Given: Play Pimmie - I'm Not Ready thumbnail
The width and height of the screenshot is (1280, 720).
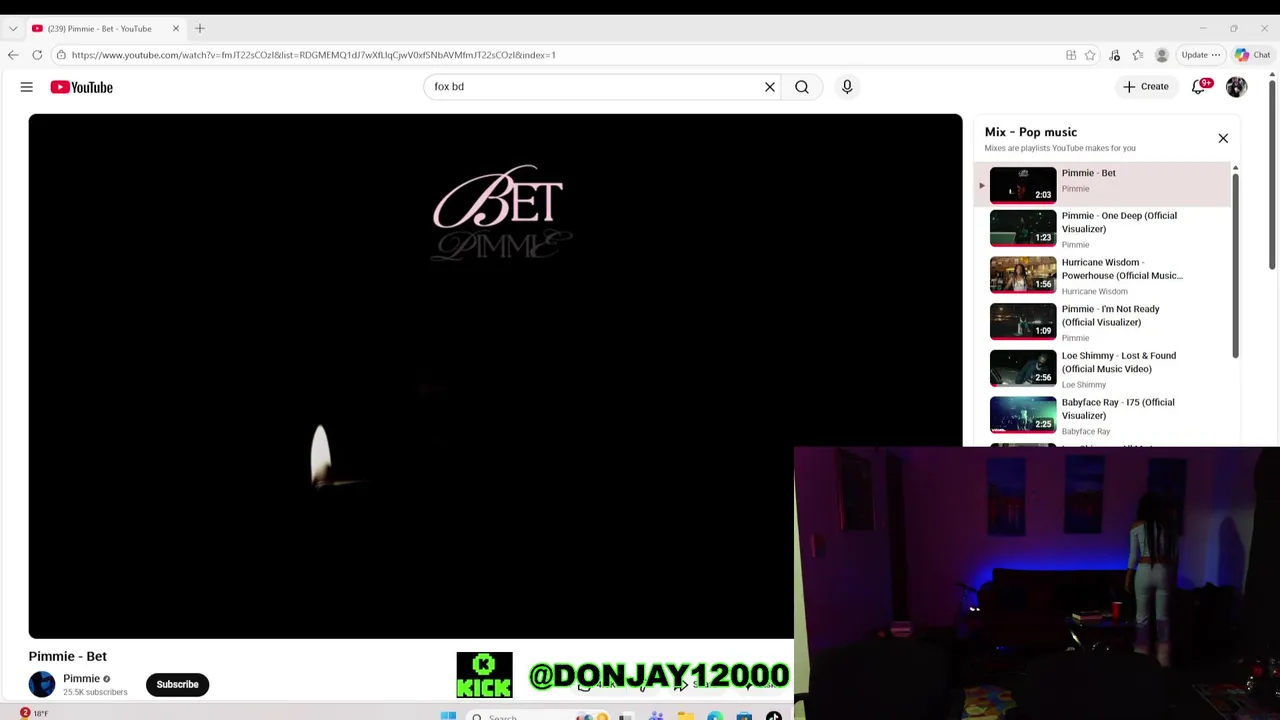Looking at the screenshot, I should click(x=1023, y=322).
